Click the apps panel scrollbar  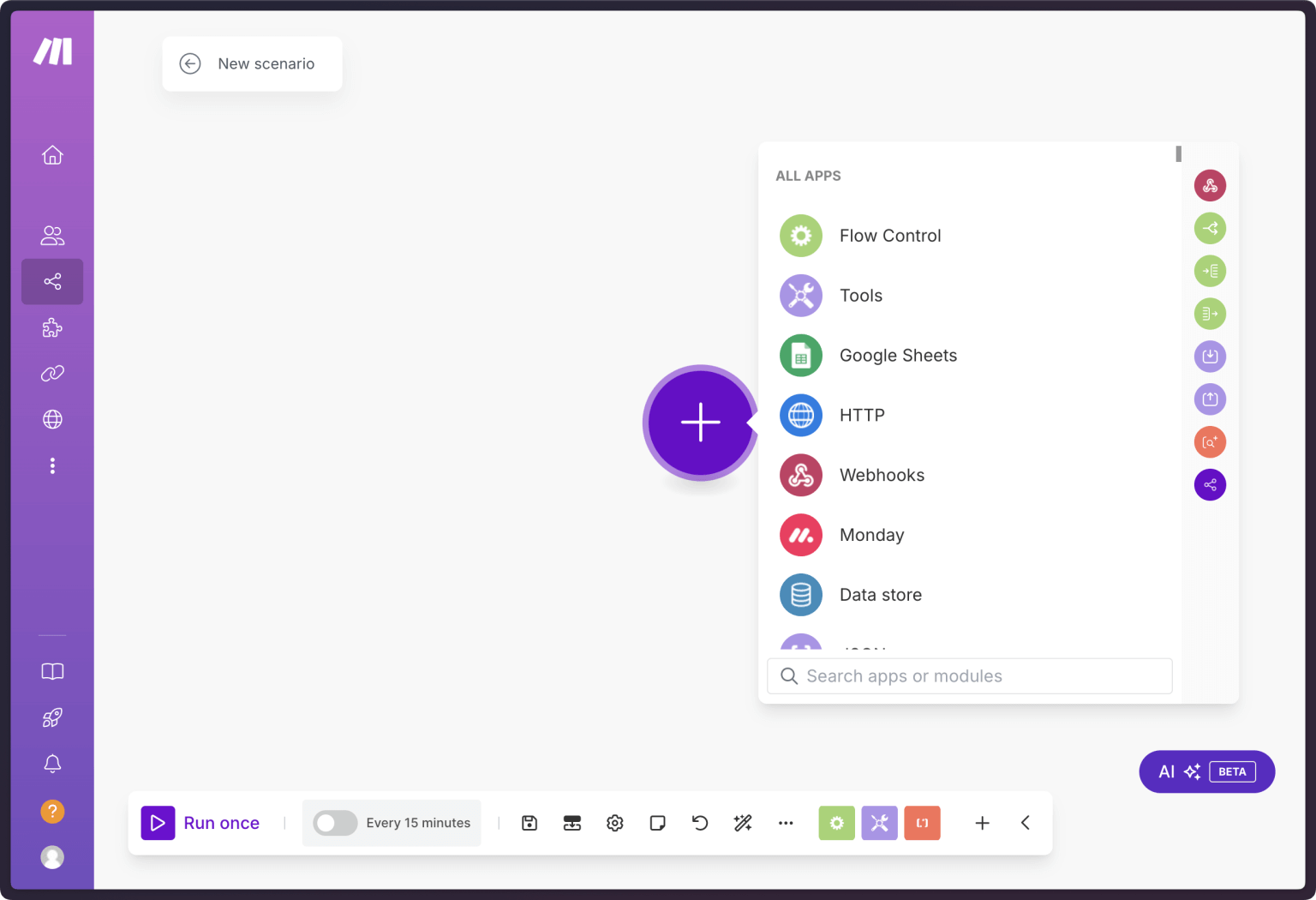click(1178, 155)
